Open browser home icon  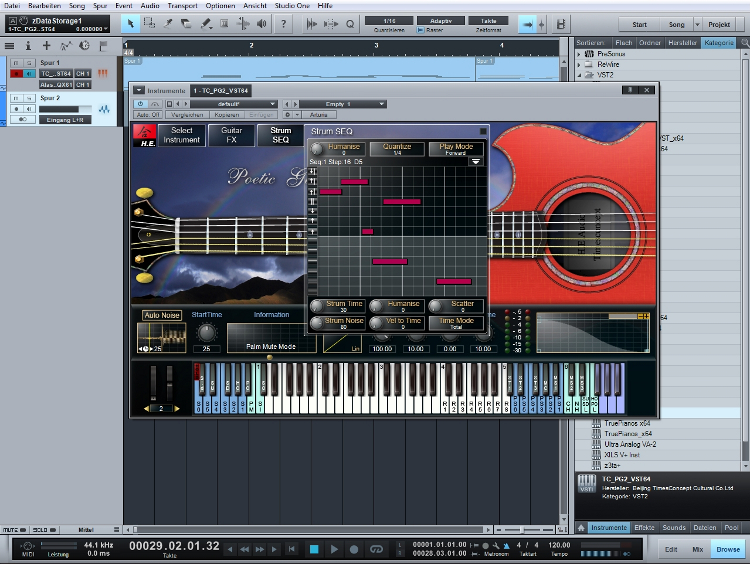point(581,527)
